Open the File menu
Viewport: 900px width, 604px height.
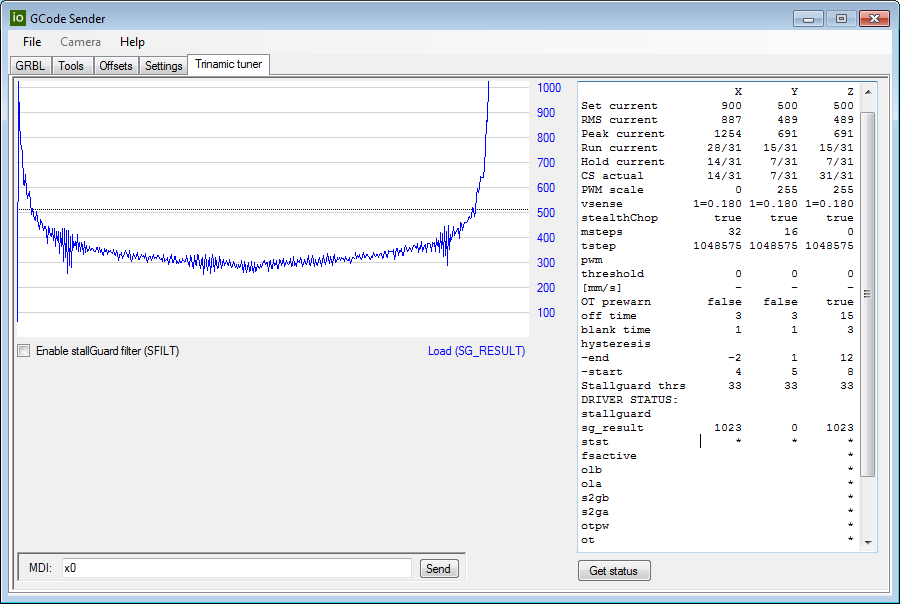click(32, 42)
